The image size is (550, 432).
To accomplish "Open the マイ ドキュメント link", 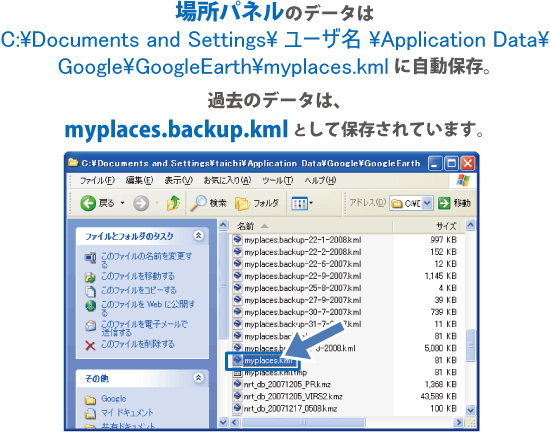I will [x=127, y=413].
